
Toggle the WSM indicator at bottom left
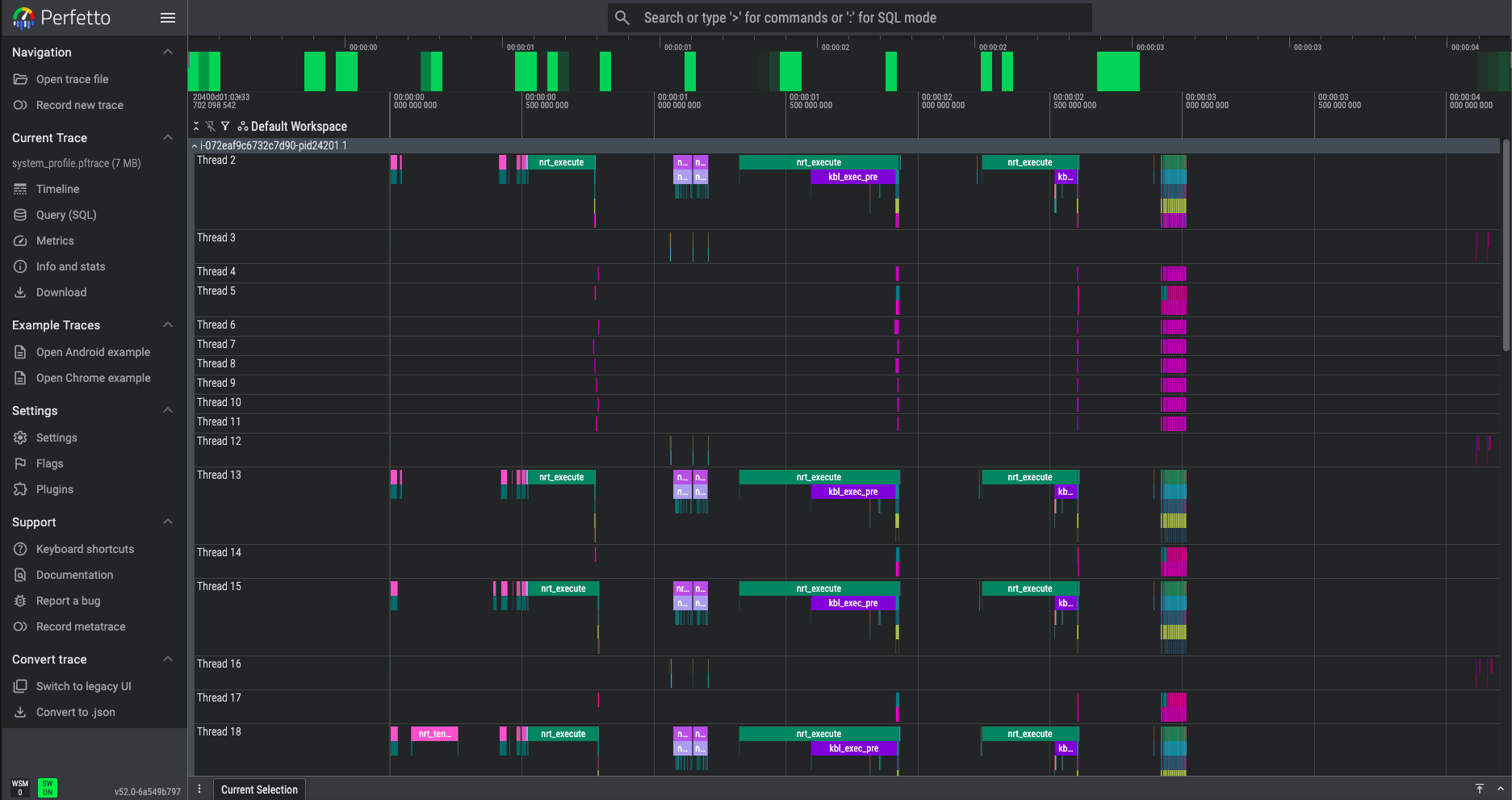[x=19, y=785]
